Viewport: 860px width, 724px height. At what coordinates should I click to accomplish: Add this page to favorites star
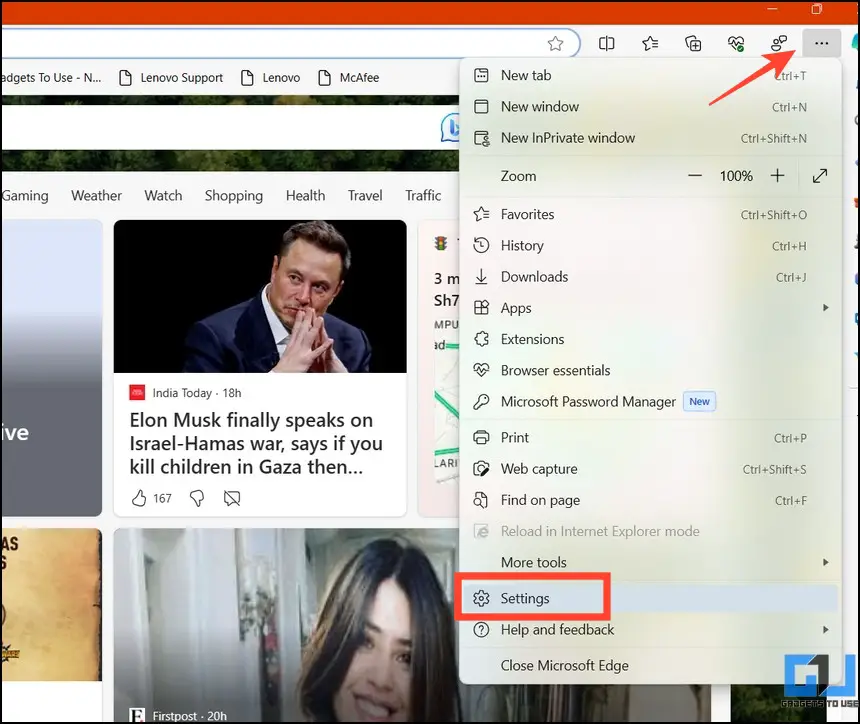point(555,43)
